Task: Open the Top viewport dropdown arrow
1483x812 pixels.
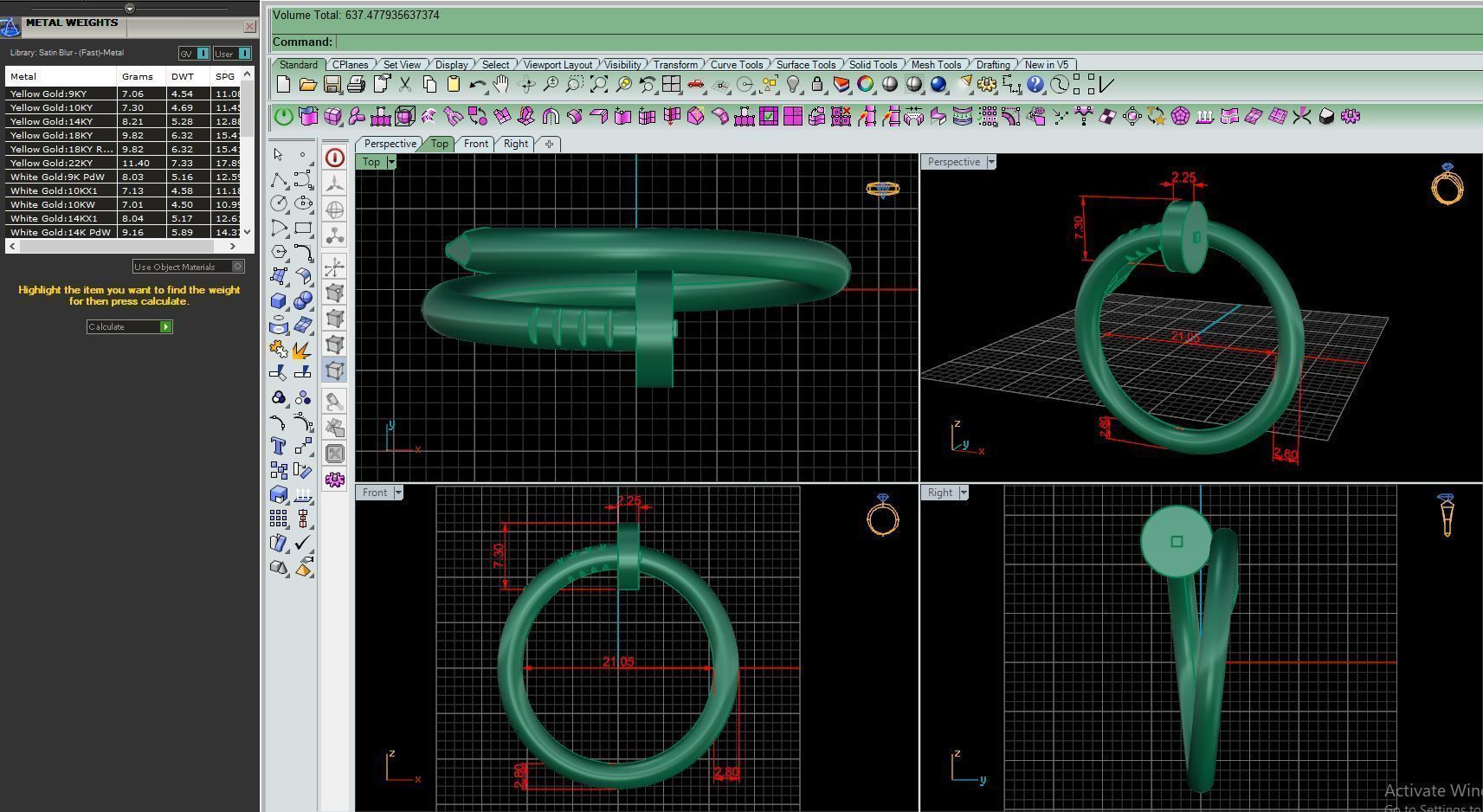Action: coord(391,162)
